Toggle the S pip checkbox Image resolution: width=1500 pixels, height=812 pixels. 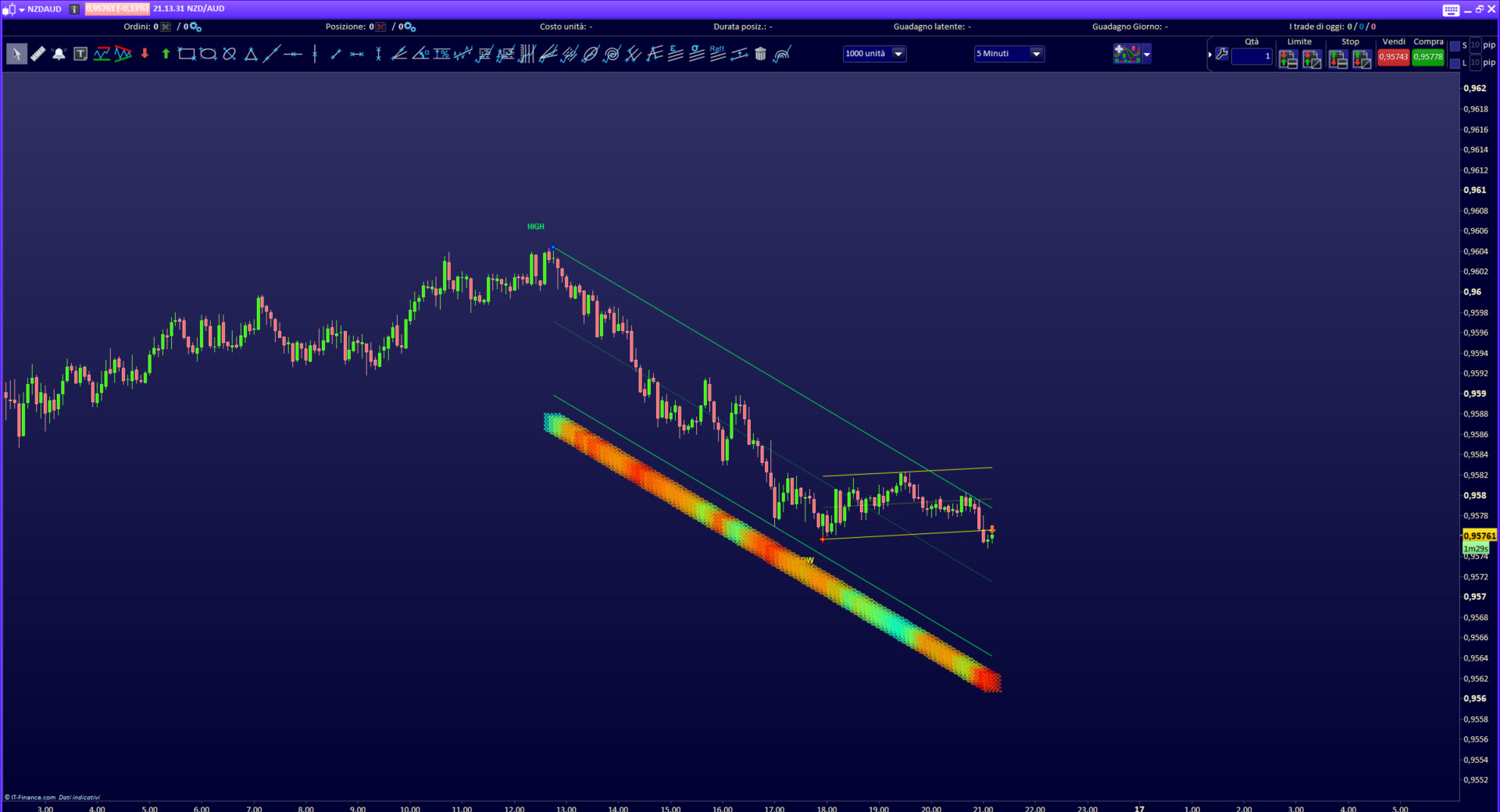point(1455,46)
